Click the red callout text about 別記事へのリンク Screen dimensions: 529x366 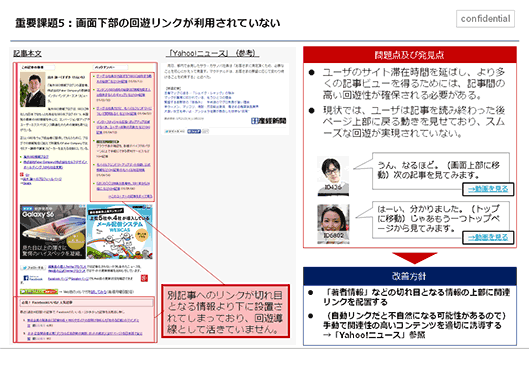(225, 312)
